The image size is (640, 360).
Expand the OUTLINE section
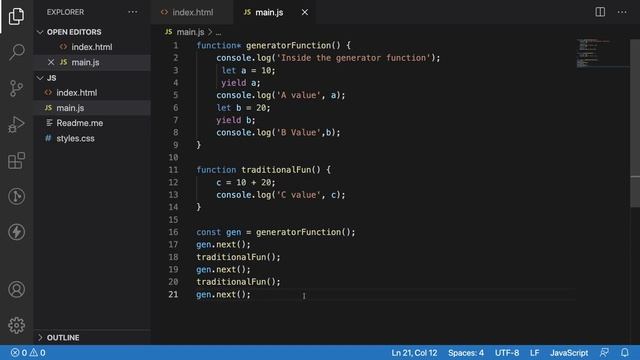[63, 338]
